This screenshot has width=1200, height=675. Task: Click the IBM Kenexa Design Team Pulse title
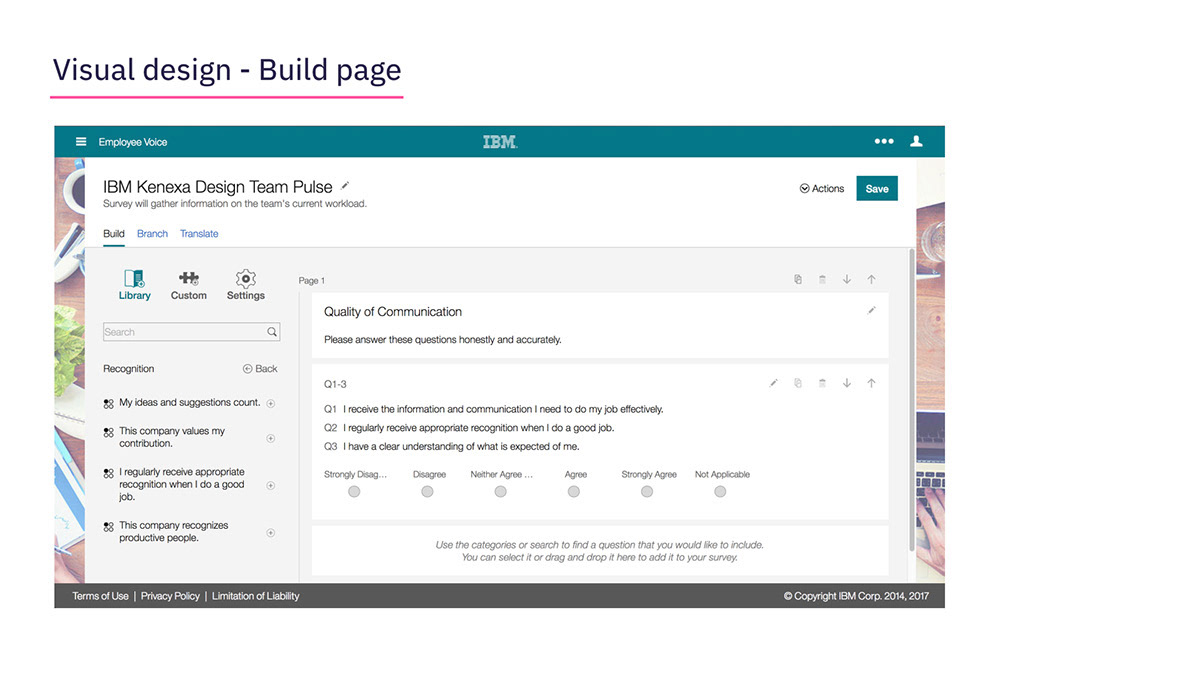point(218,187)
